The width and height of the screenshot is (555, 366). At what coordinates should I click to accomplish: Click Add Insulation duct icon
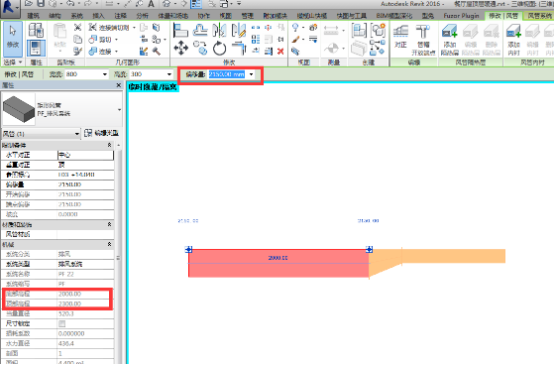coord(450,39)
